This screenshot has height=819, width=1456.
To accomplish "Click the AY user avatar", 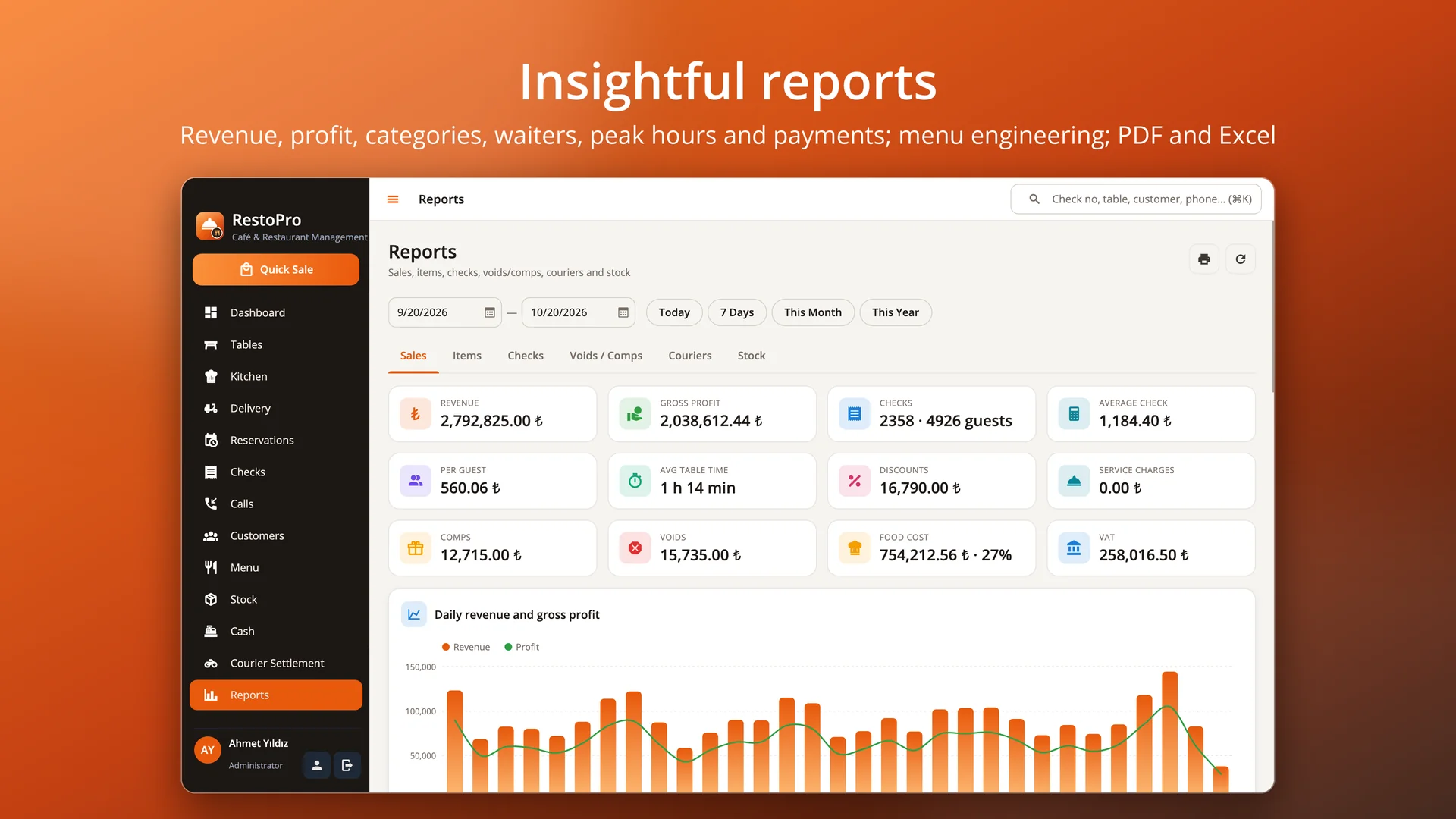I will tap(208, 750).
